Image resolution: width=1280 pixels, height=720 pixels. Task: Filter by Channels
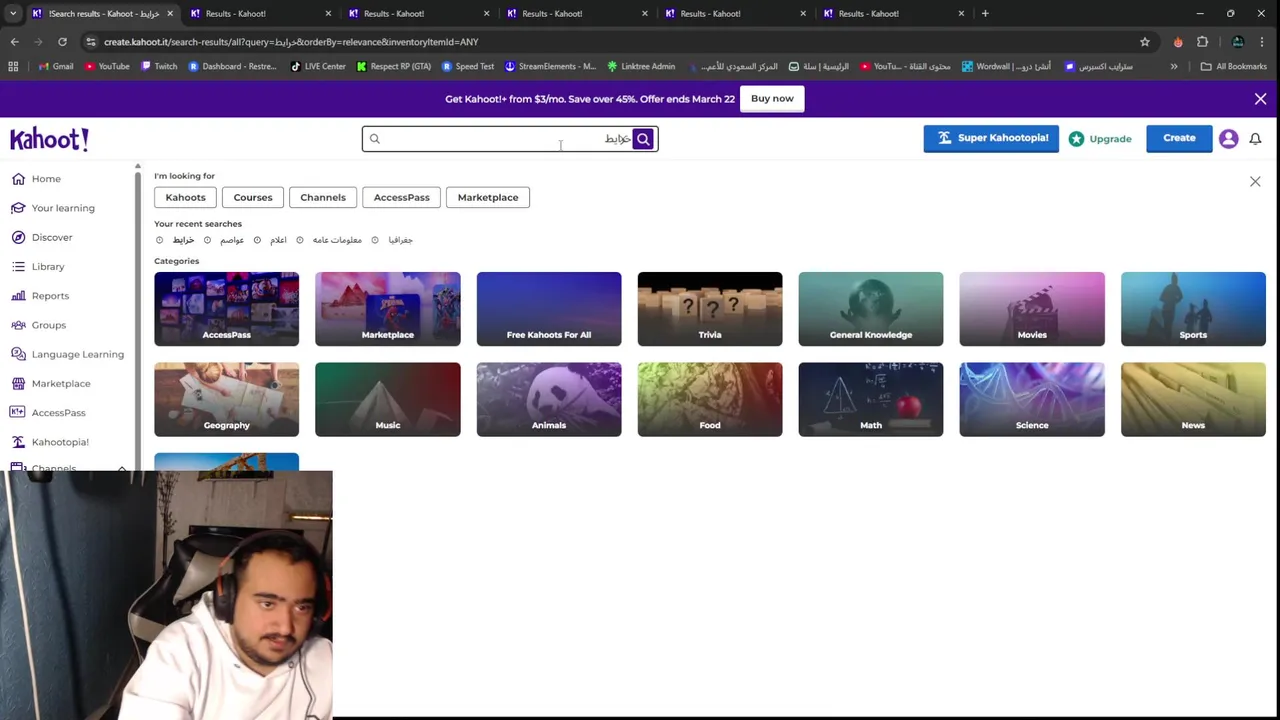pyautogui.click(x=323, y=197)
